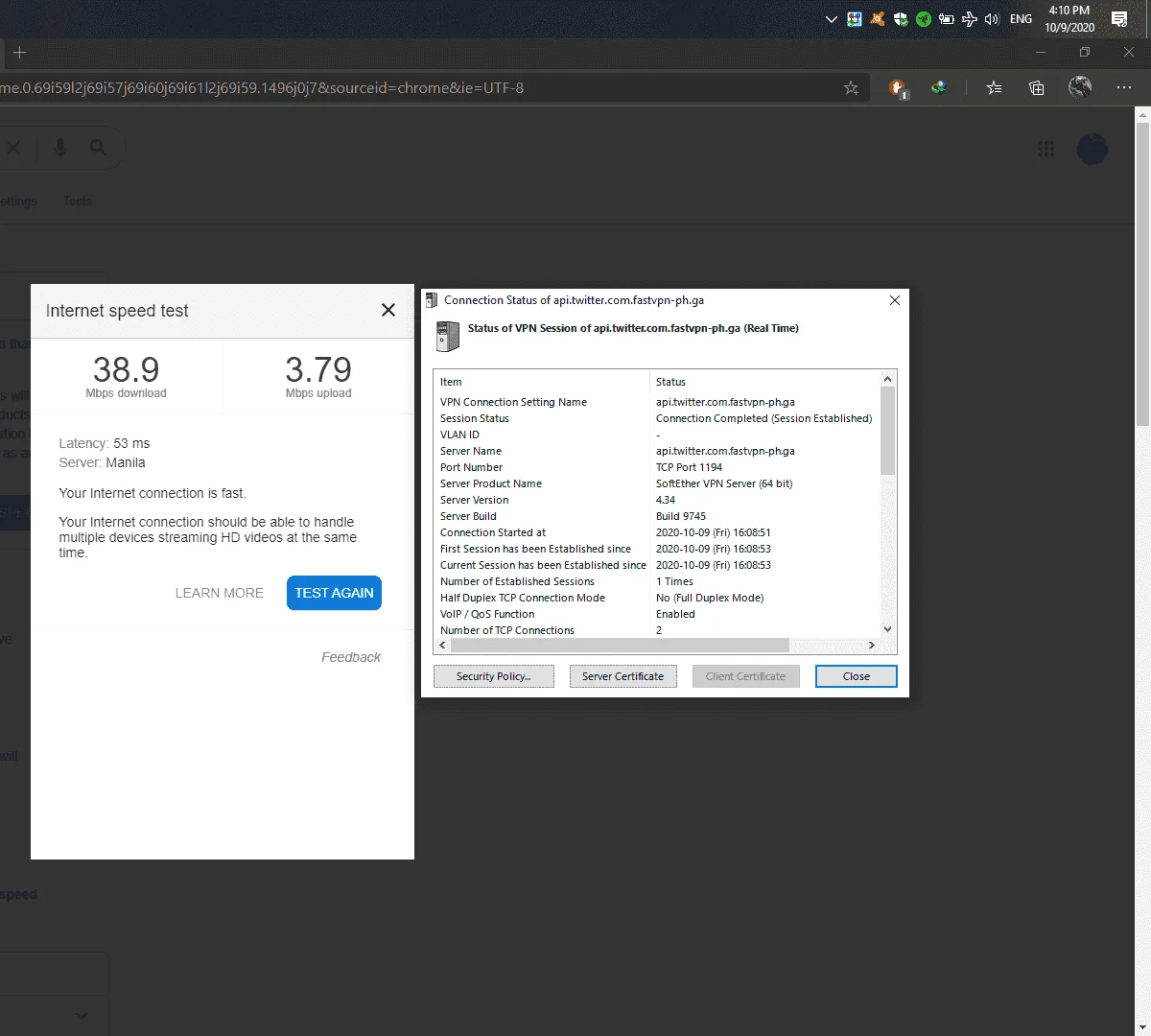Select the VLAN ID row

point(657,435)
